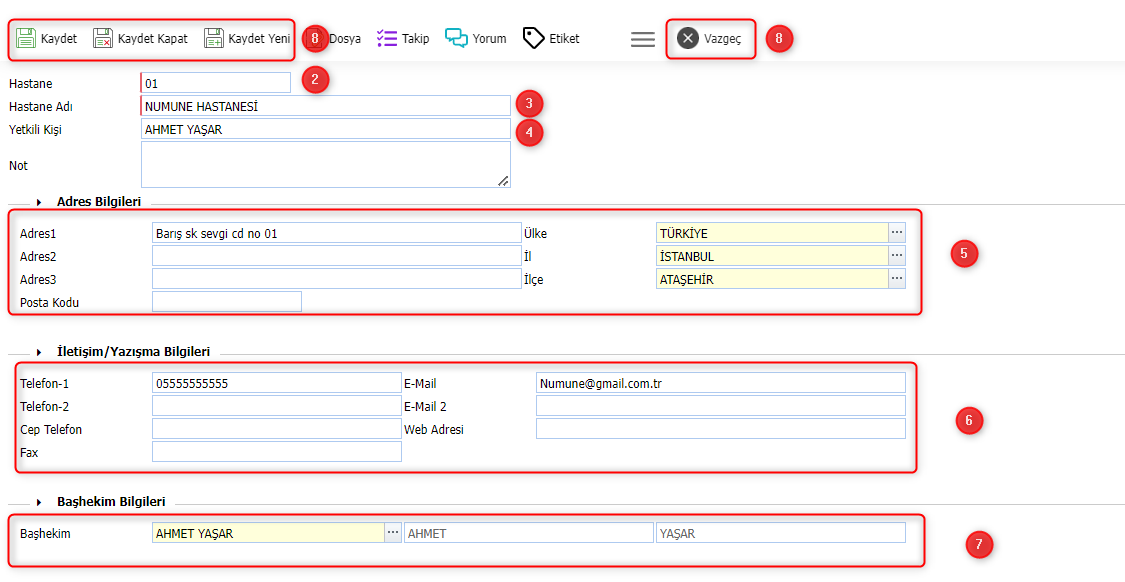The height and width of the screenshot is (582, 1125).
Task: Click into the Not text area
Action: (x=325, y=164)
